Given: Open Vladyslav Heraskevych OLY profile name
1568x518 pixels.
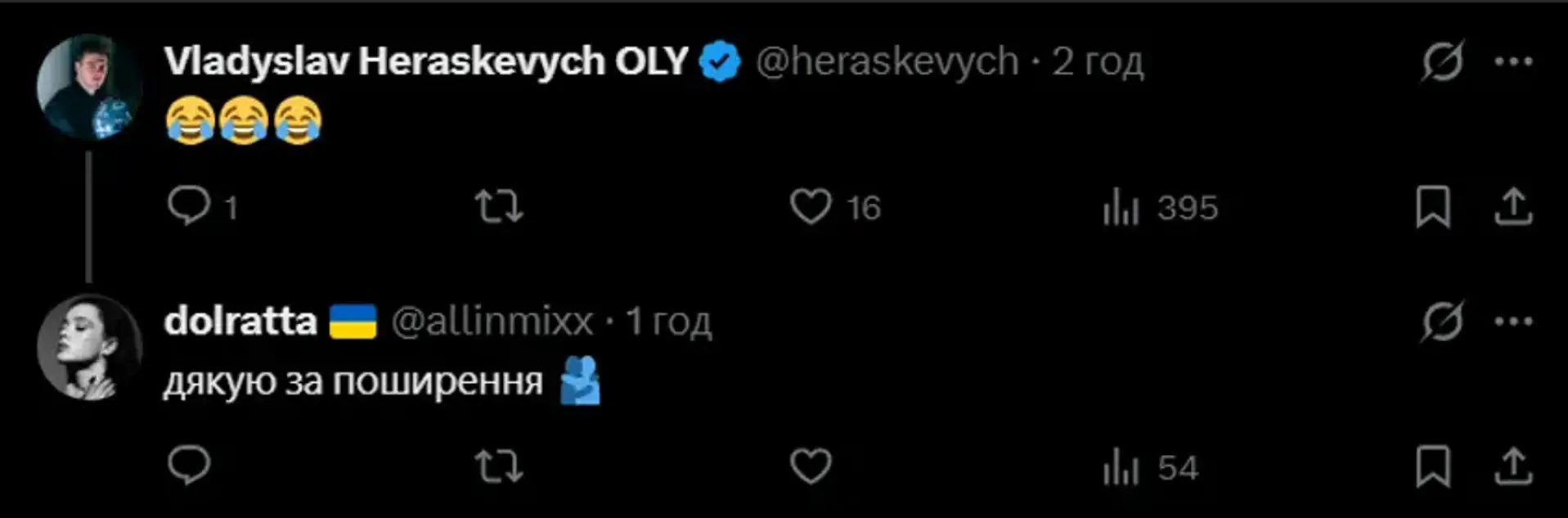Looking at the screenshot, I should pos(426,61).
